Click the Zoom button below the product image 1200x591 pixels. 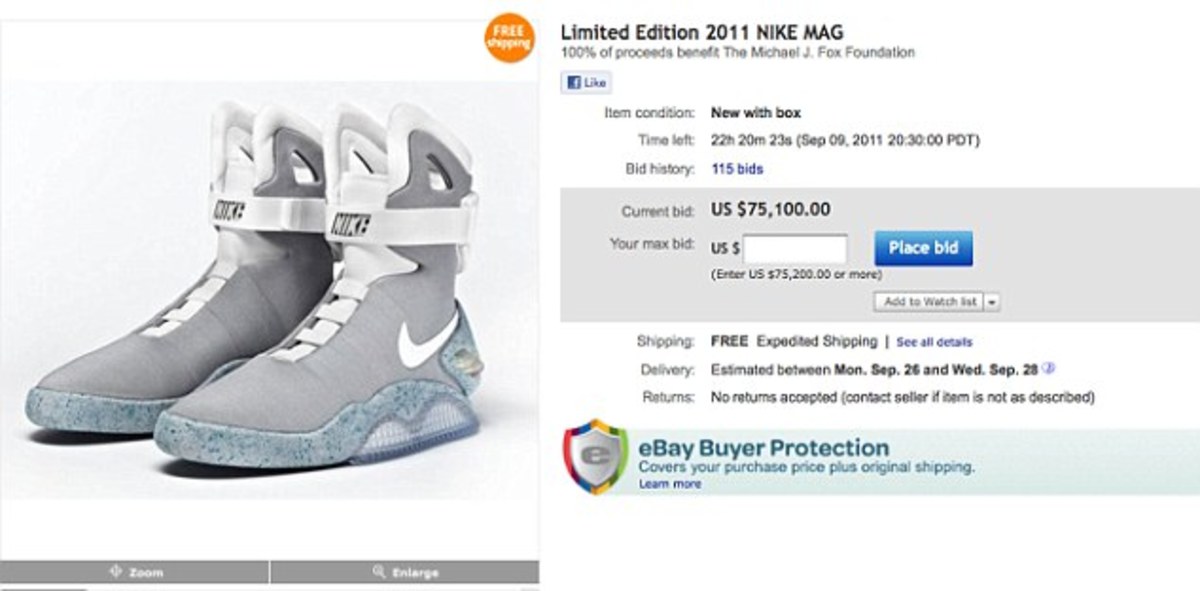click(135, 572)
